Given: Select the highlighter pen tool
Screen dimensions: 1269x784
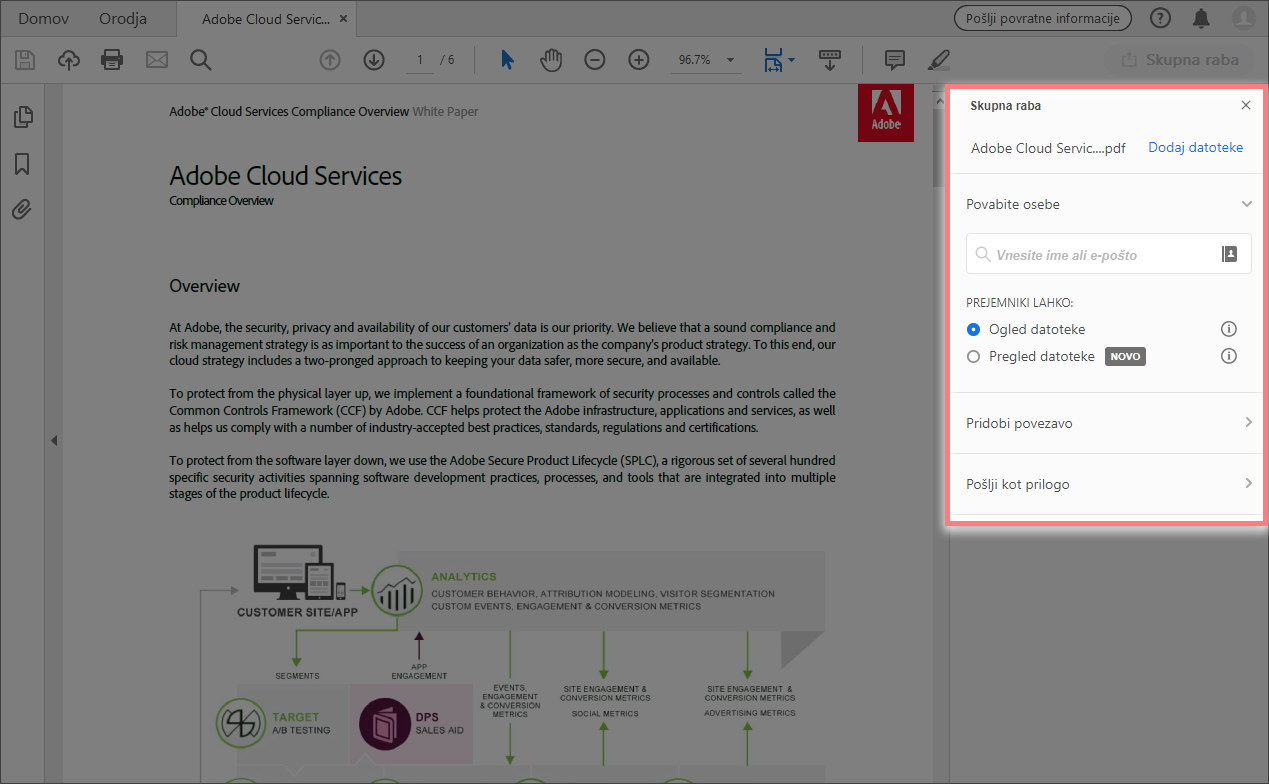Looking at the screenshot, I should [938, 60].
